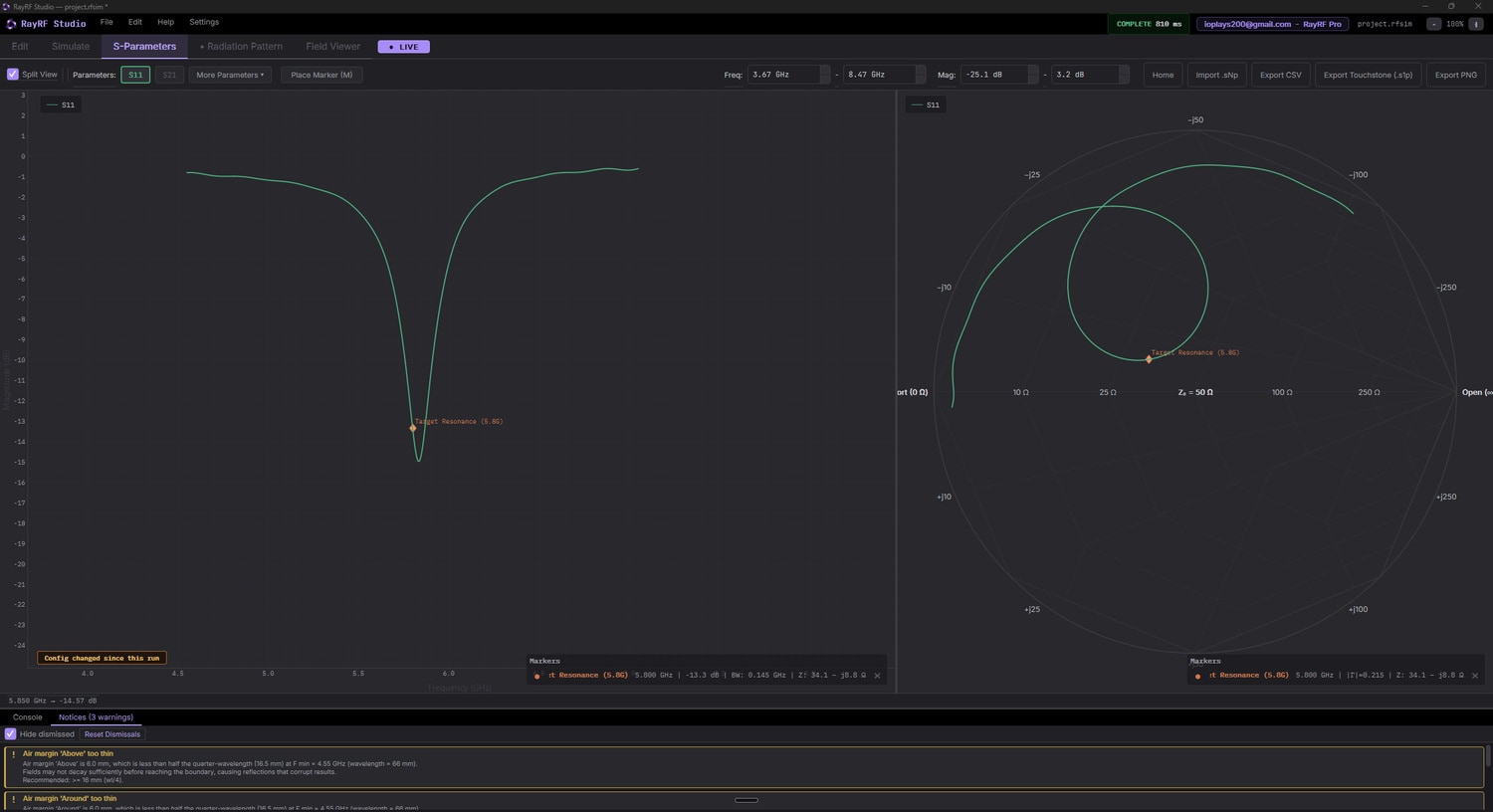Click stepper on 3.67 GHz frequency field

825,75
